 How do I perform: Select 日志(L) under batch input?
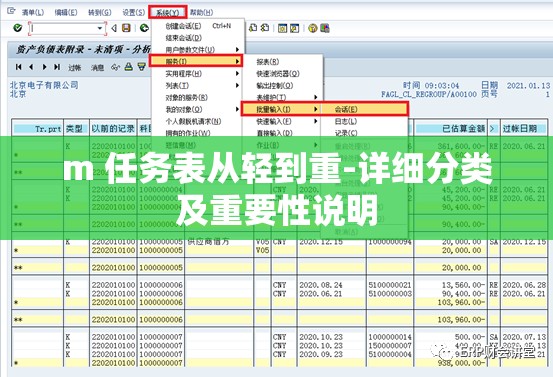coord(346,121)
